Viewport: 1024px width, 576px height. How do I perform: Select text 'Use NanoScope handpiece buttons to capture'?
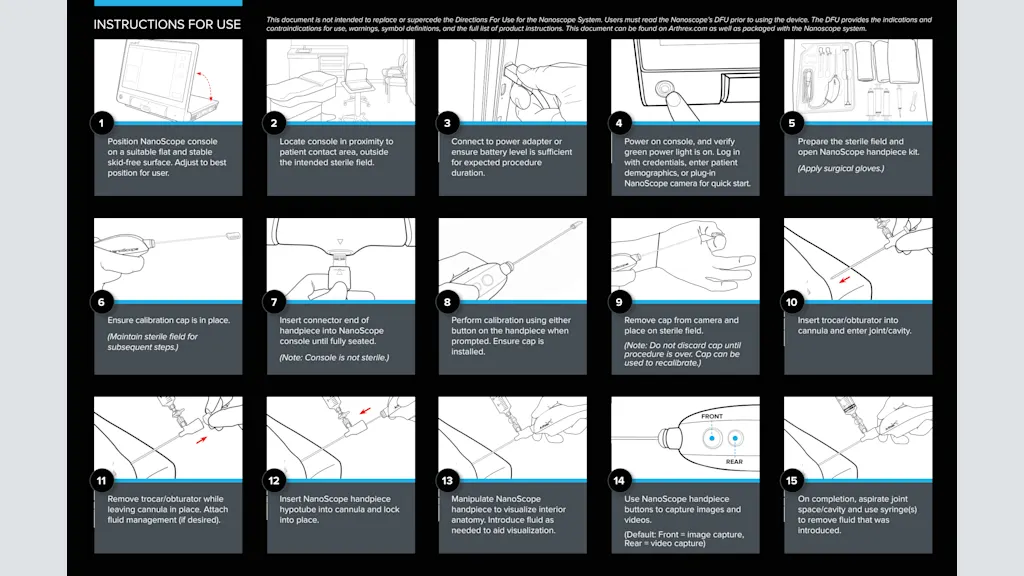[x=682, y=504]
